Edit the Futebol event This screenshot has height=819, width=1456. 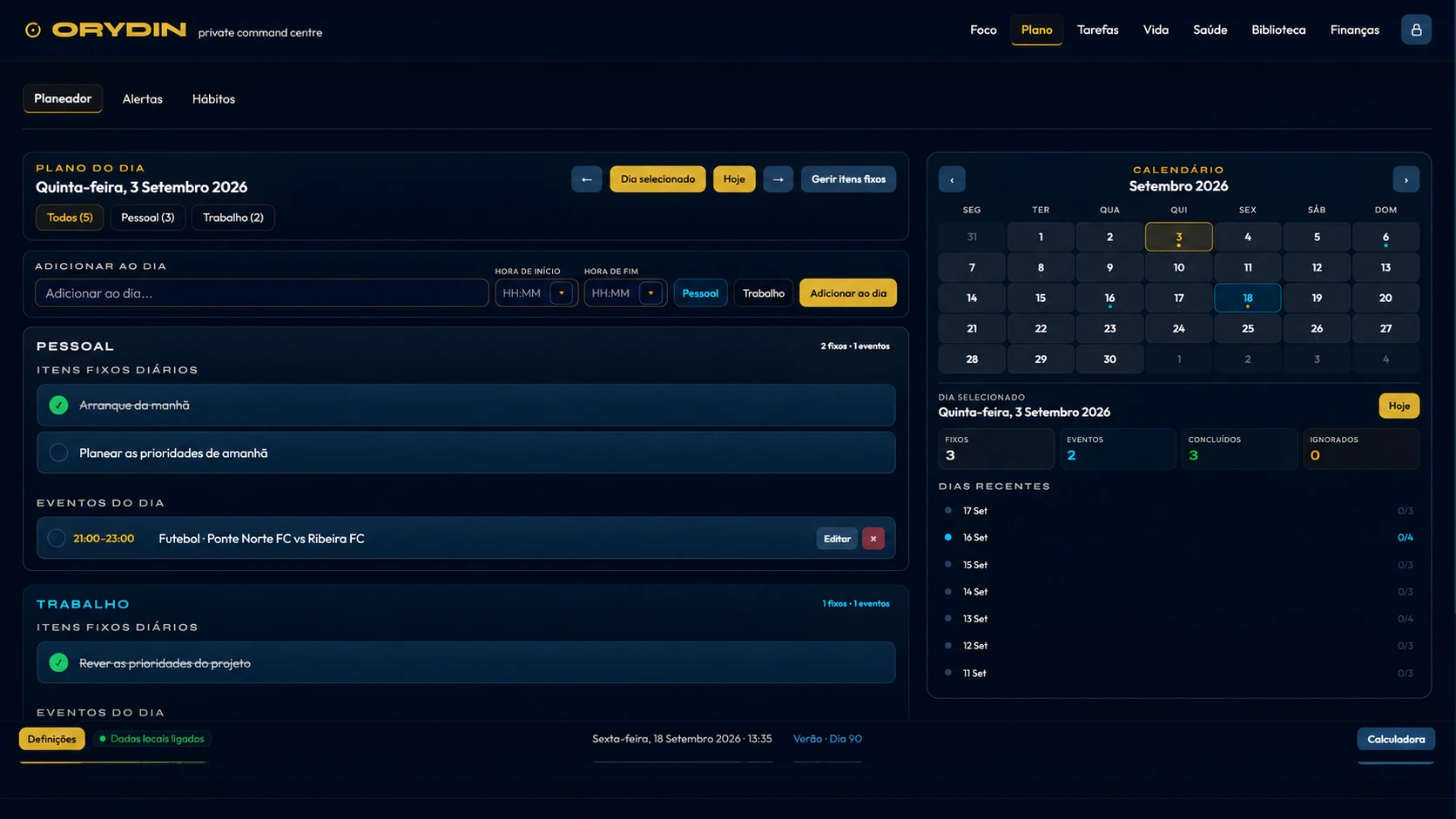pyautogui.click(x=837, y=539)
